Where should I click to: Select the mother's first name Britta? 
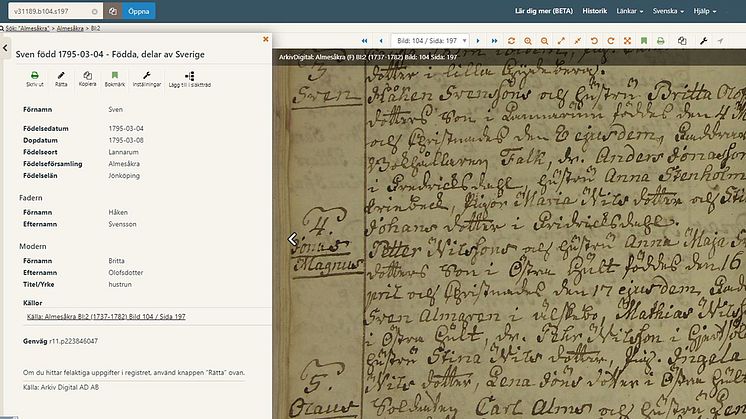(x=117, y=261)
